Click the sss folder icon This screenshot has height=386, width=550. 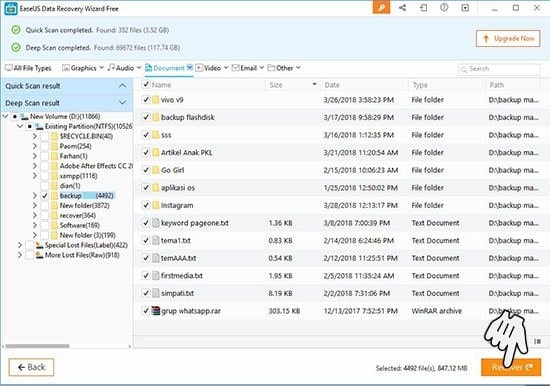(156, 135)
